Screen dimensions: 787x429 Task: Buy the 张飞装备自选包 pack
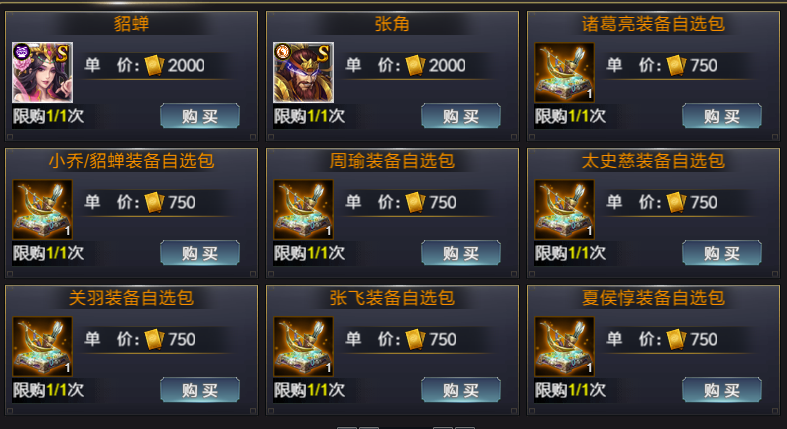(461, 390)
